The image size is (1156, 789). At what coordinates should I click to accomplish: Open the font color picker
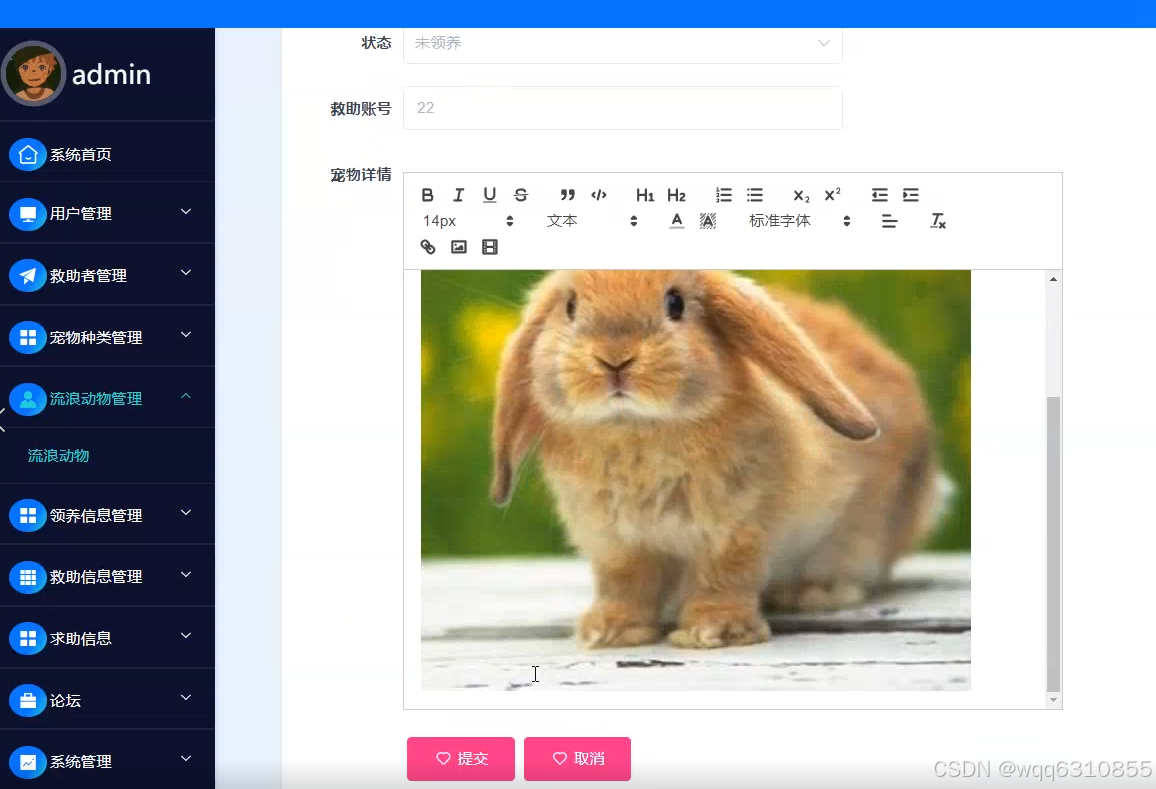(x=676, y=221)
